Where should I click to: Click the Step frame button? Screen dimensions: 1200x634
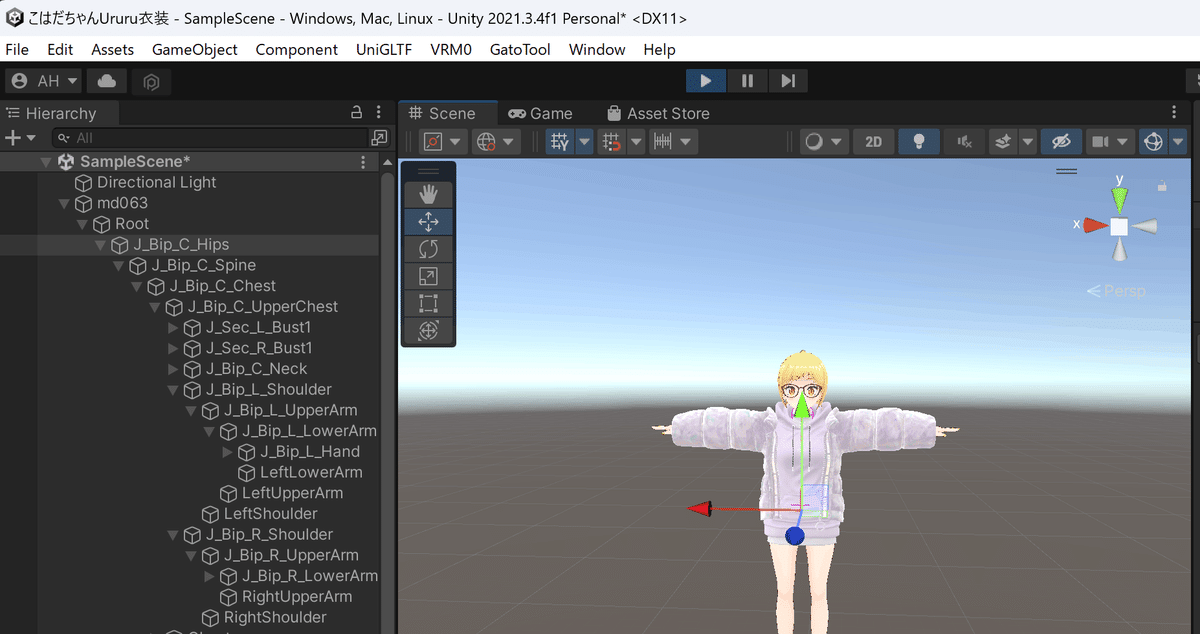(788, 81)
